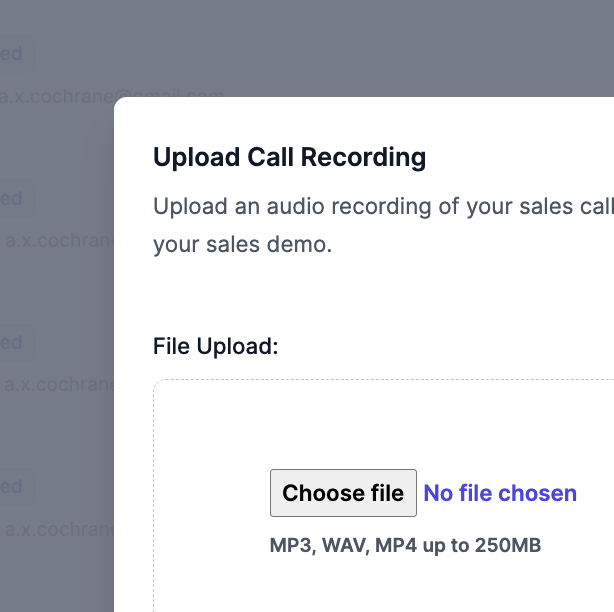The width and height of the screenshot is (614, 612).
Task: Click the blank modal area above the heading
Action: [x=360, y=118]
